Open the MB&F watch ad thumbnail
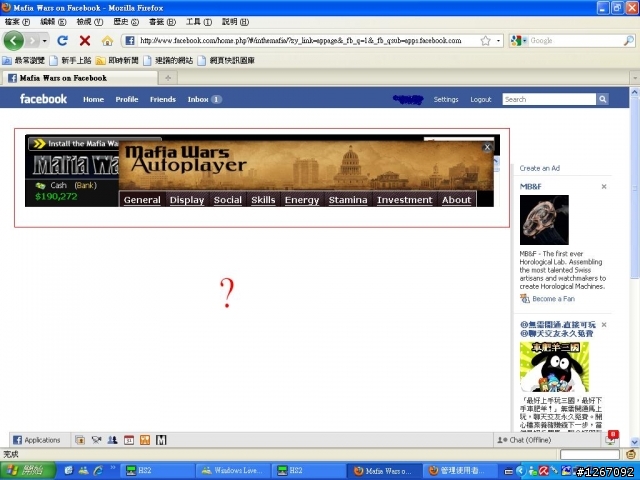Image resolution: width=640 pixels, height=480 pixels. (x=544, y=220)
